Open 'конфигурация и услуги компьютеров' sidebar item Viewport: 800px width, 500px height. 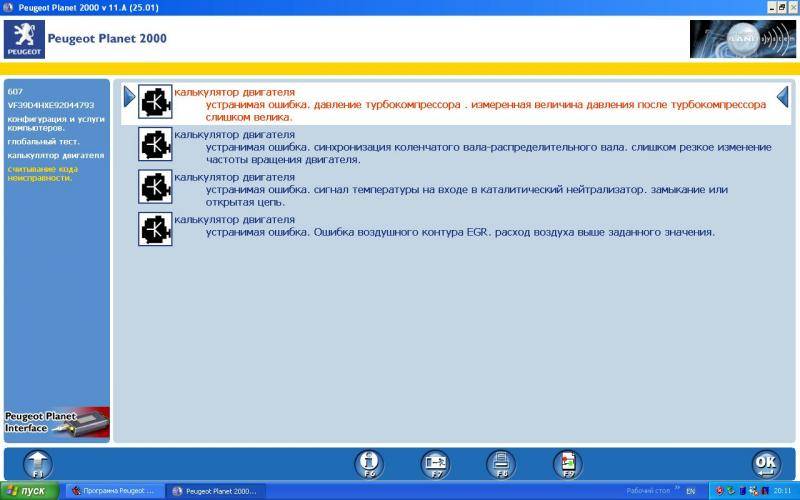(x=55, y=123)
